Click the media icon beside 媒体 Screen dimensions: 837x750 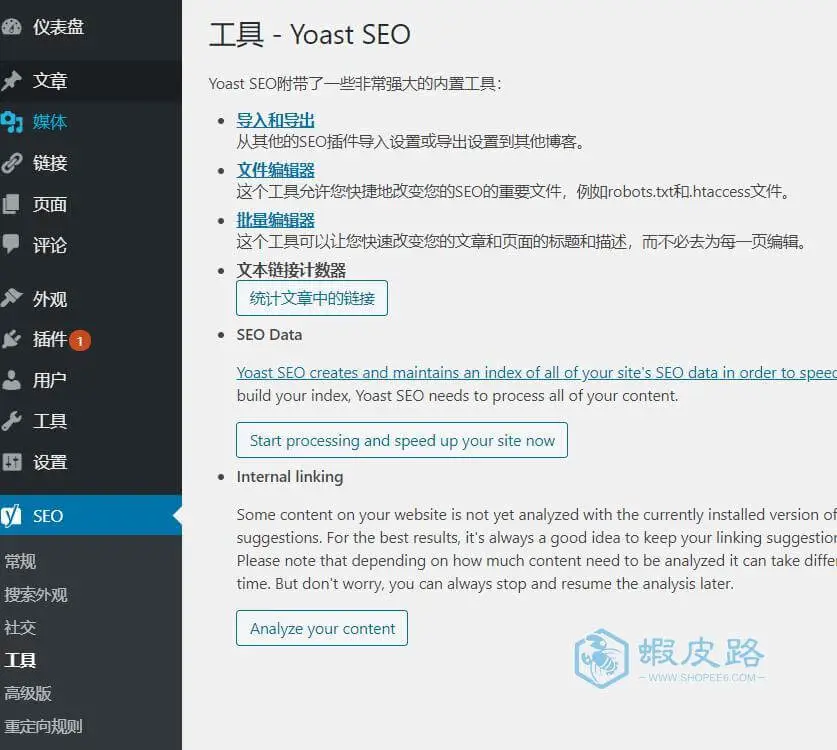pos(11,122)
